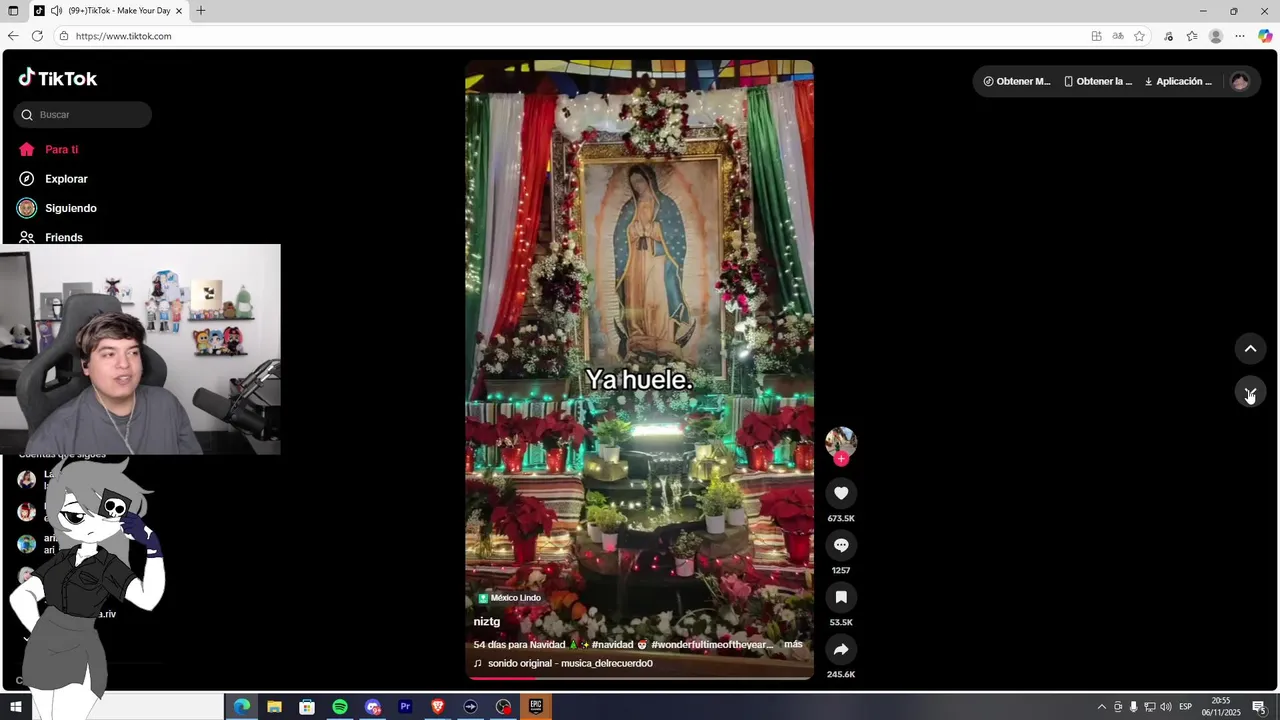
Task: Open the #wonderfultimeoftheyear hashtag
Action: 712,645
